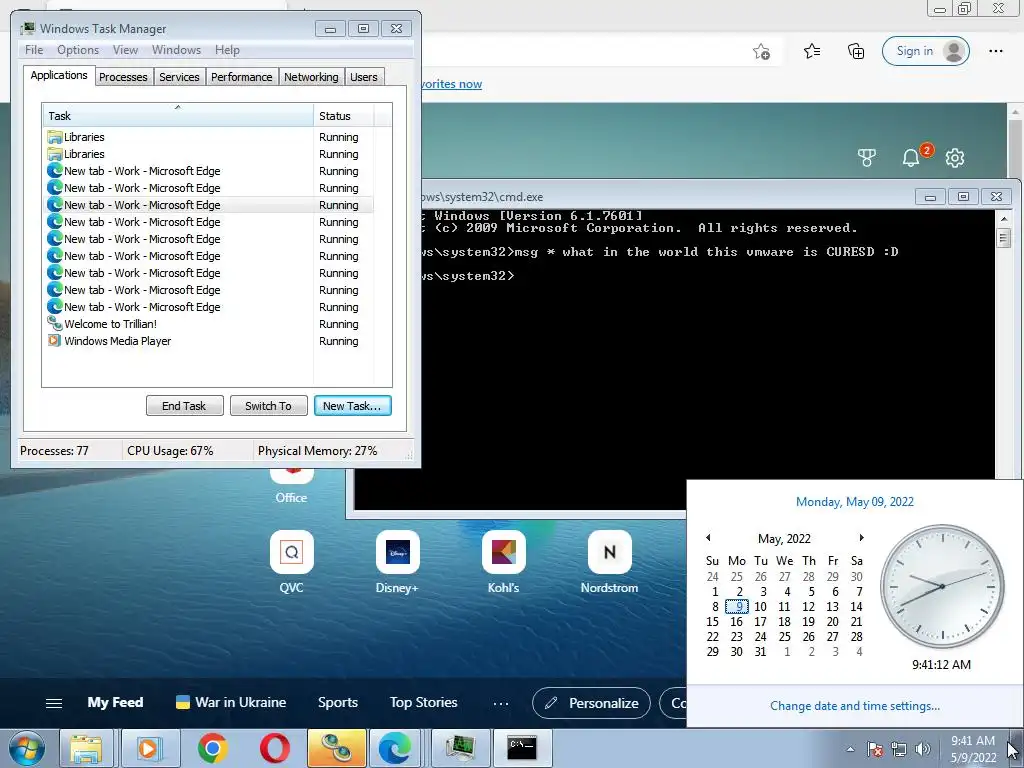Image resolution: width=1024 pixels, height=768 pixels.
Task: Open the Windows Start menu orb
Action: (26, 748)
